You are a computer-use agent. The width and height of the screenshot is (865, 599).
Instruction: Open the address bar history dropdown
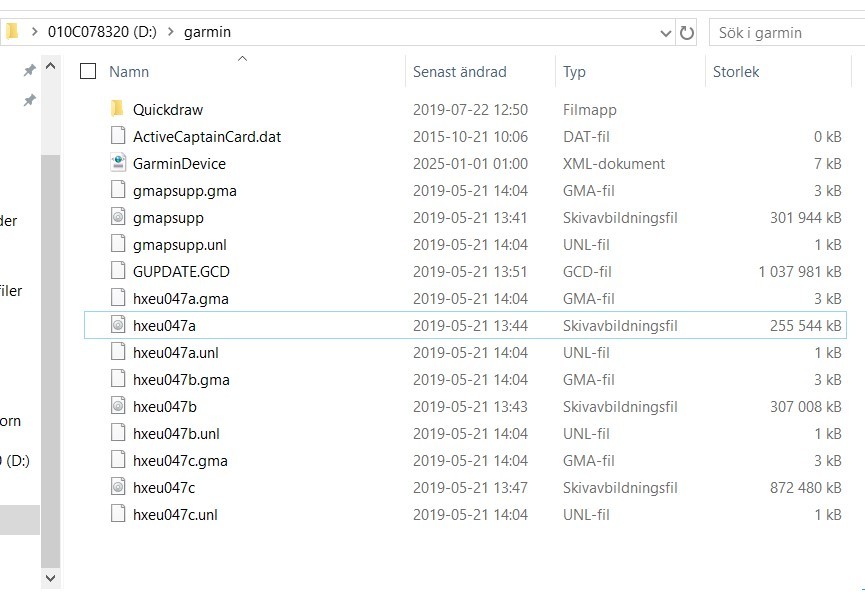coord(666,34)
